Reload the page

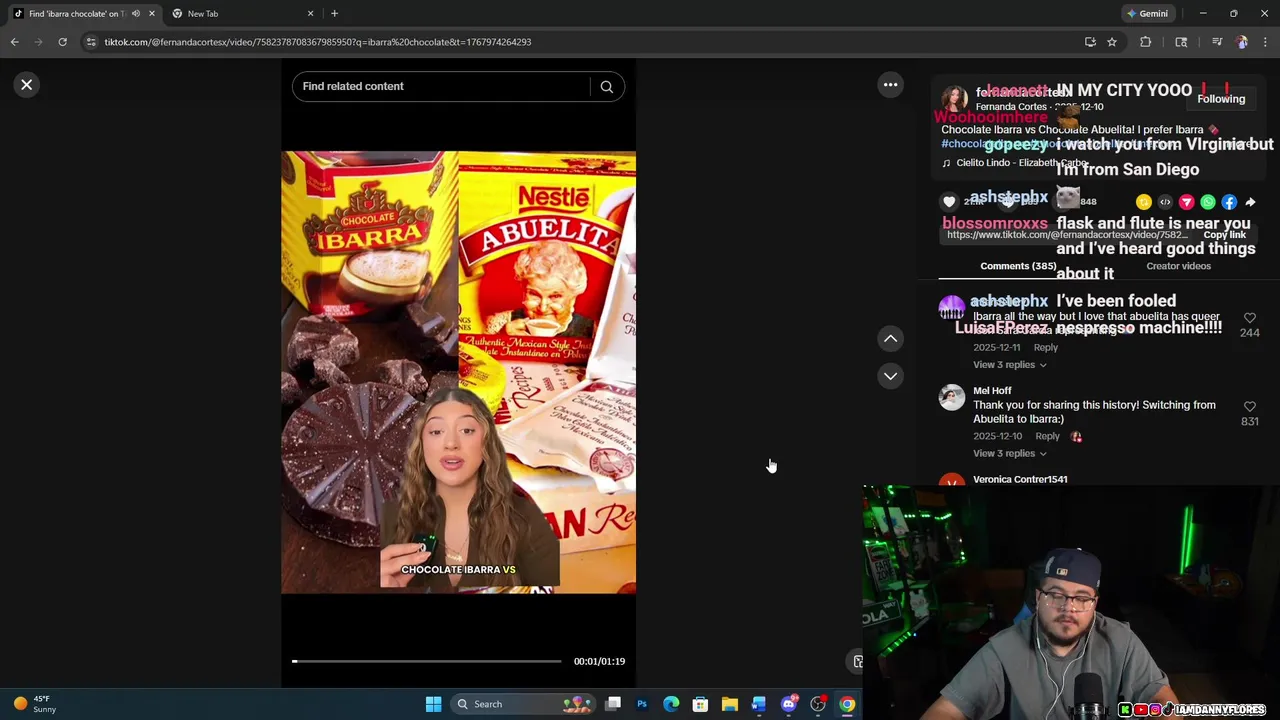pos(62,42)
